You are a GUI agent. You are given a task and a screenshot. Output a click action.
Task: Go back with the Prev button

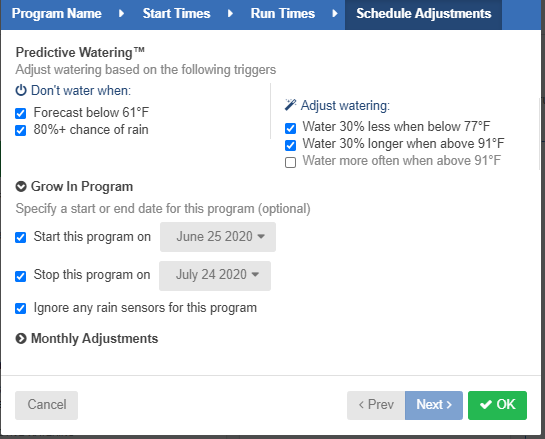click(x=376, y=405)
